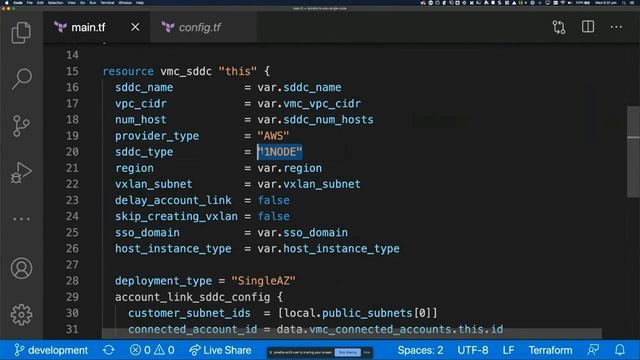The width and height of the screenshot is (640, 360).
Task: Click the horizontal editor scrollbar
Action: click(x=352, y=333)
